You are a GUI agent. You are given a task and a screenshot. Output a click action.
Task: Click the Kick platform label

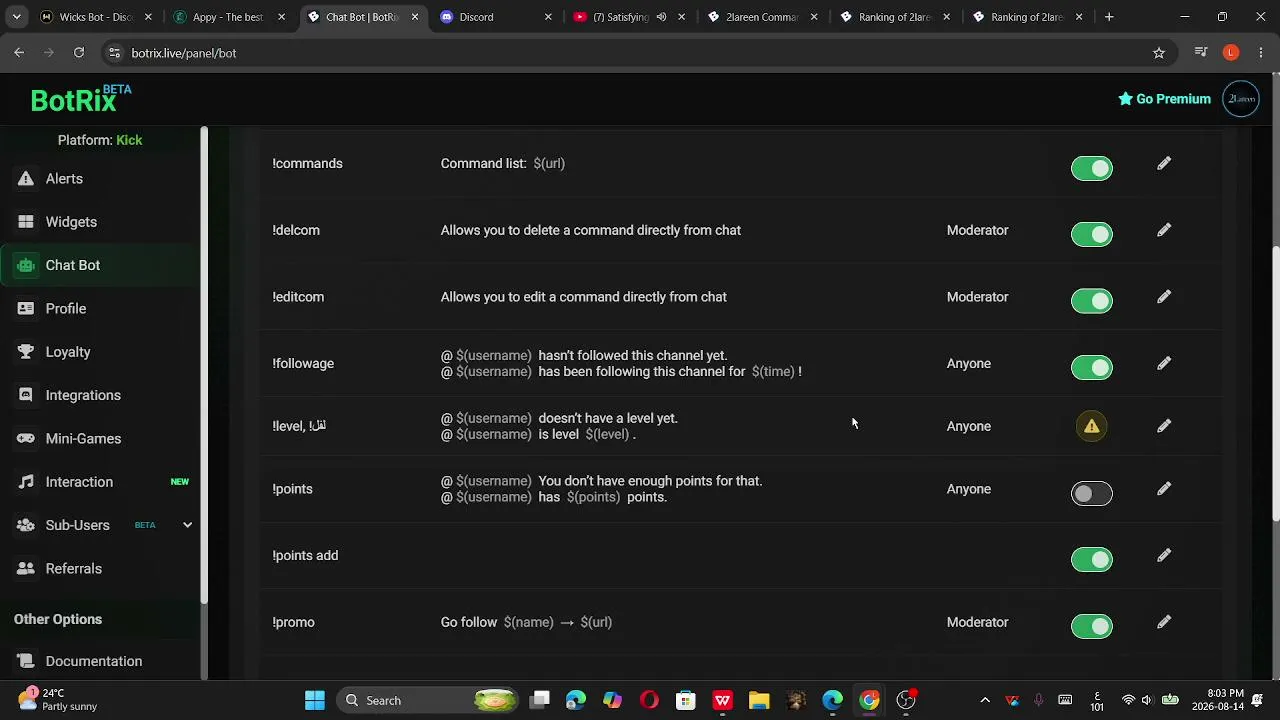pos(129,140)
